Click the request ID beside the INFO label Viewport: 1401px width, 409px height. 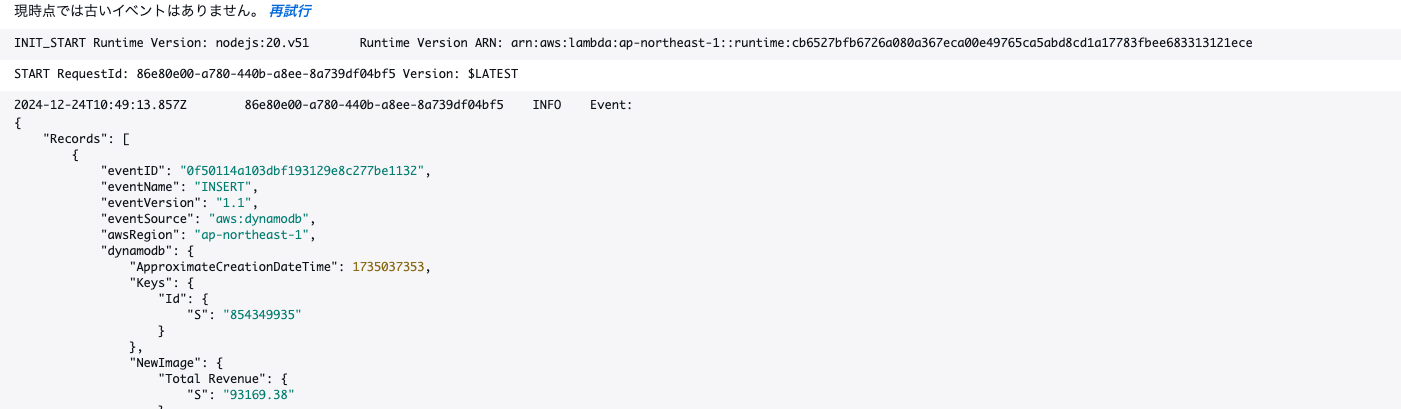tap(374, 105)
